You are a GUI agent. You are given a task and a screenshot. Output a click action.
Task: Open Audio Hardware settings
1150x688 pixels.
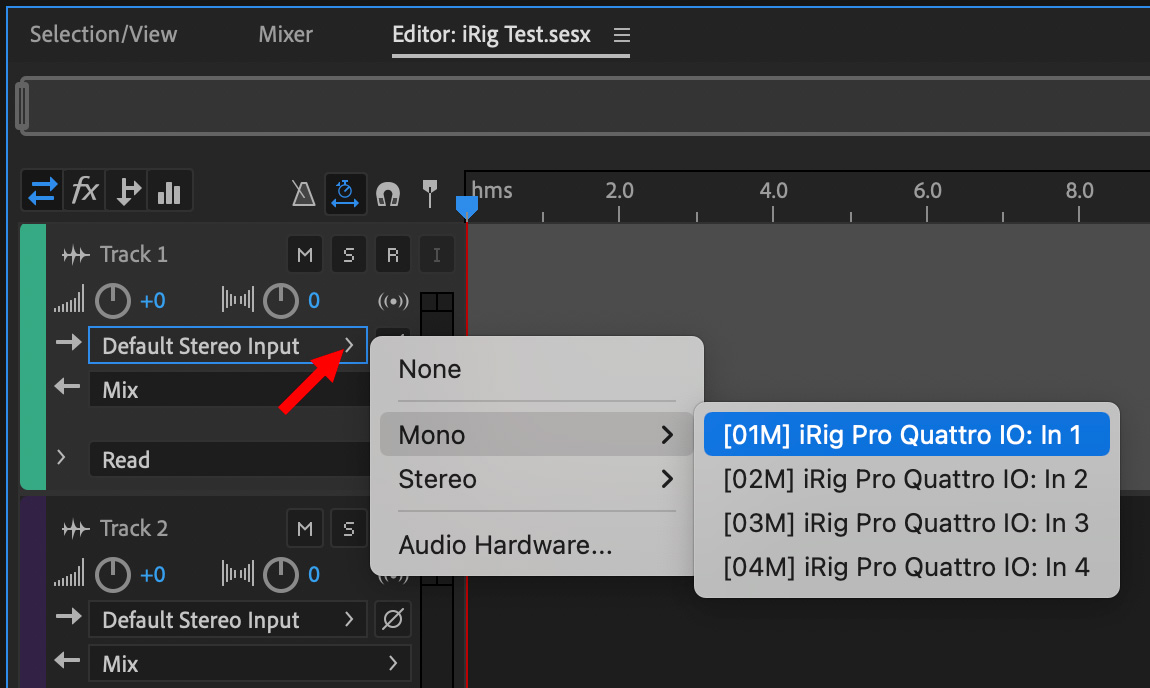tap(505, 545)
